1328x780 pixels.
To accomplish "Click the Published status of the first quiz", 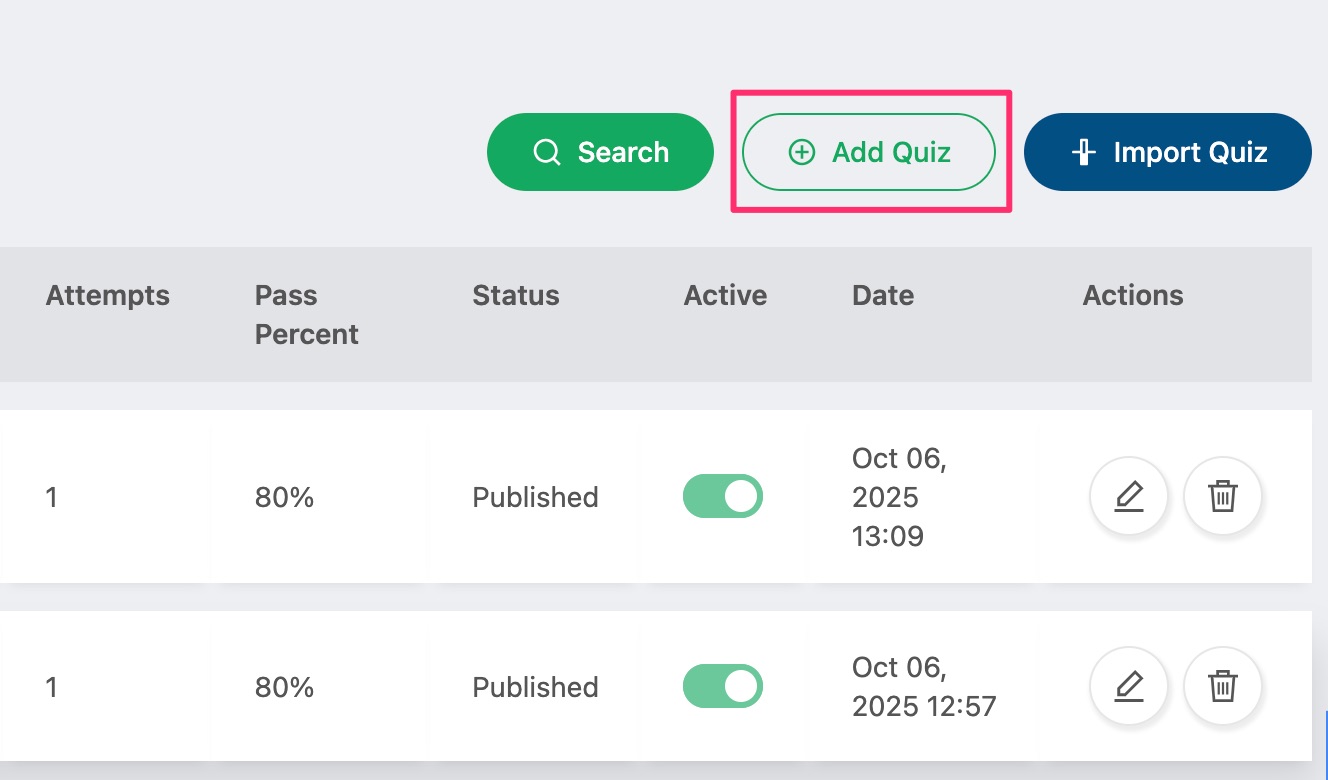I will [x=535, y=496].
